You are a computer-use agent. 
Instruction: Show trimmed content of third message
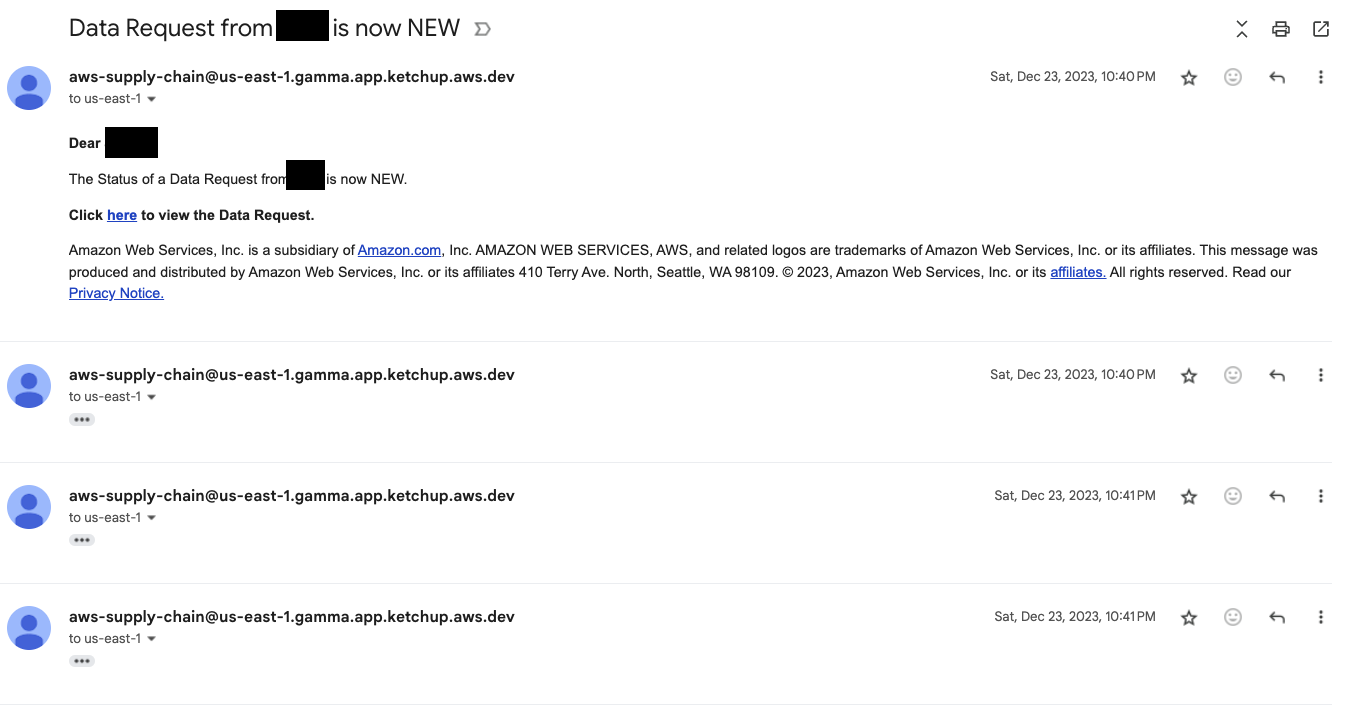click(82, 541)
